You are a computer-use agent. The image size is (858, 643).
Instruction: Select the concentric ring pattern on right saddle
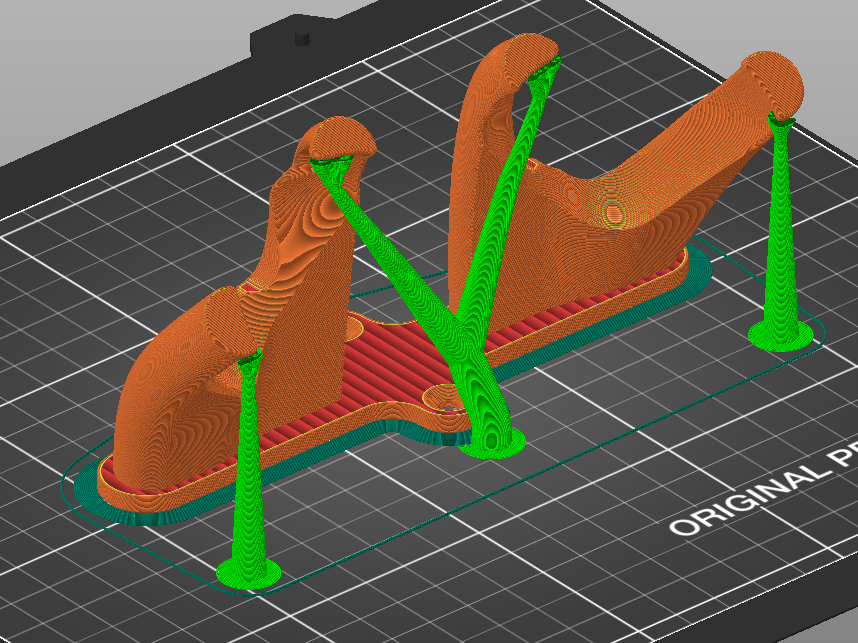[612, 210]
